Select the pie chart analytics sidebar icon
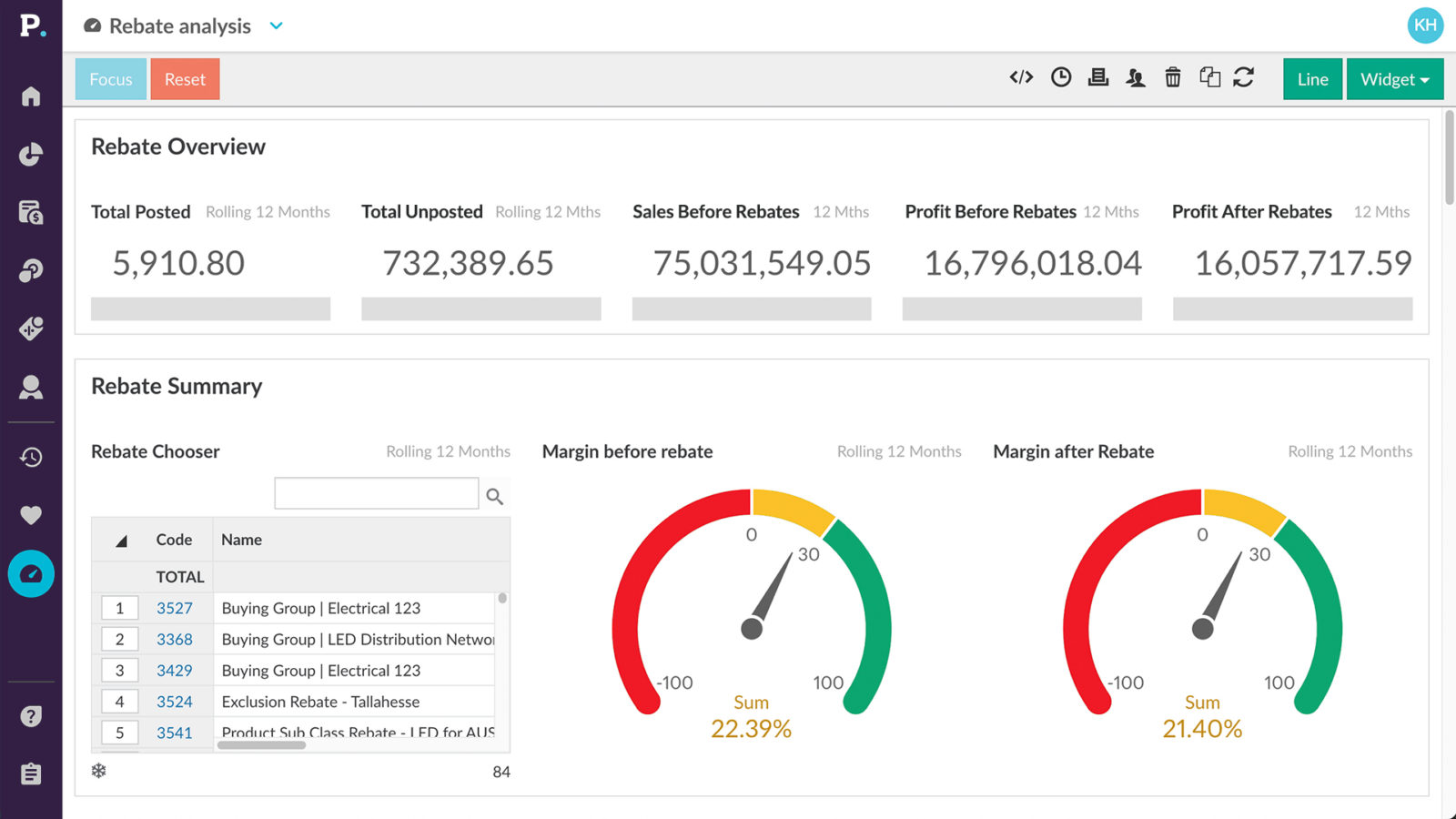1456x819 pixels. pyautogui.click(x=31, y=155)
